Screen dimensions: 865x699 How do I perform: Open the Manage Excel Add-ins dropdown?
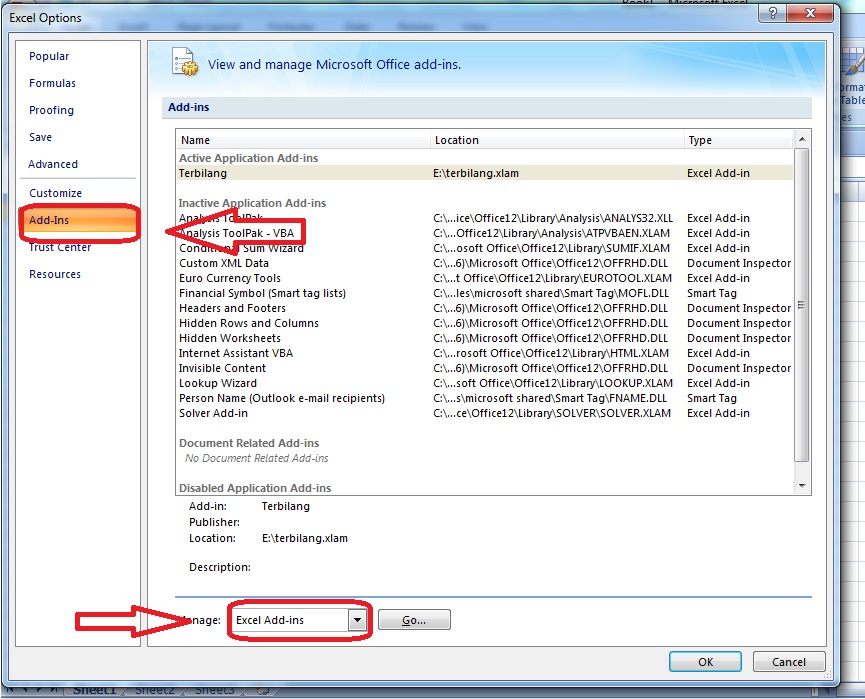coord(357,620)
